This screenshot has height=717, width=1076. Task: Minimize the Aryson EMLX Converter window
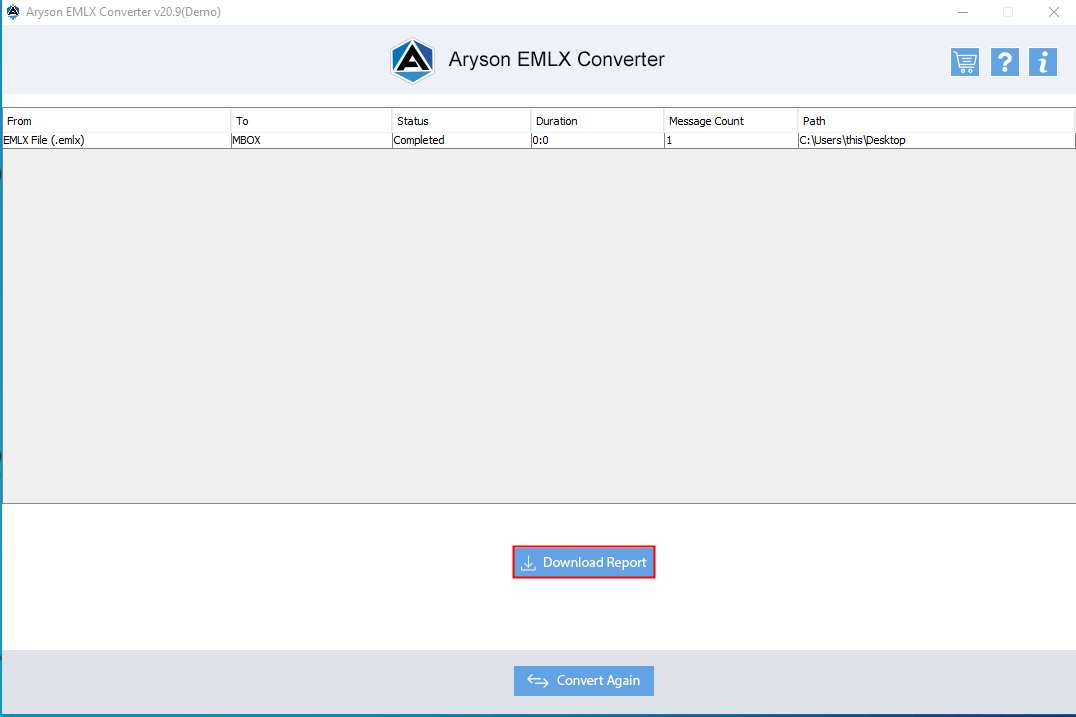coord(963,12)
